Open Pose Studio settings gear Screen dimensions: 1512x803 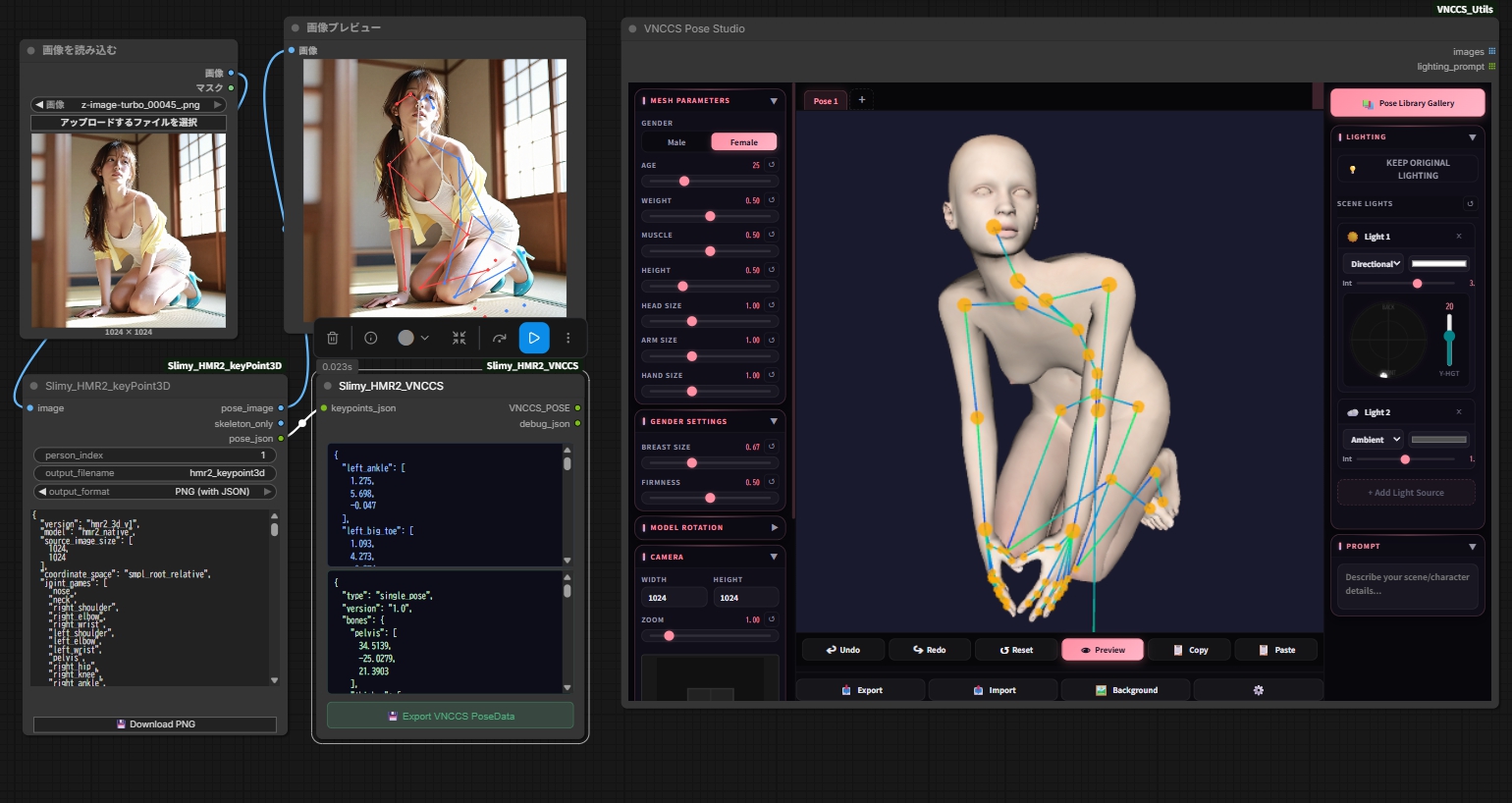1259,690
